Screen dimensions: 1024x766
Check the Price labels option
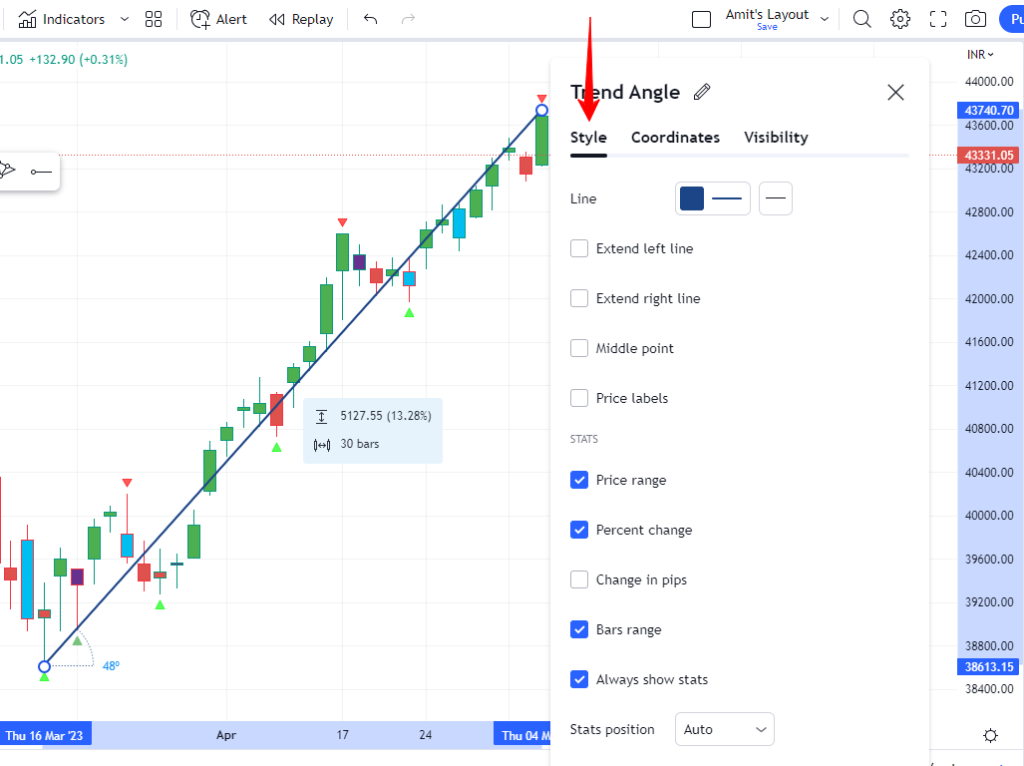pos(579,398)
